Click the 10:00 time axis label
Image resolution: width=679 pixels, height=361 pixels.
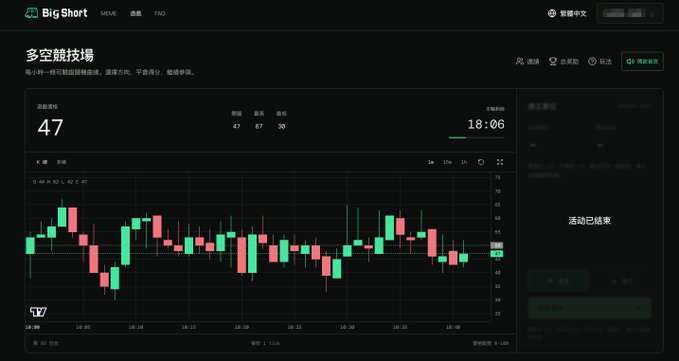[32, 327]
